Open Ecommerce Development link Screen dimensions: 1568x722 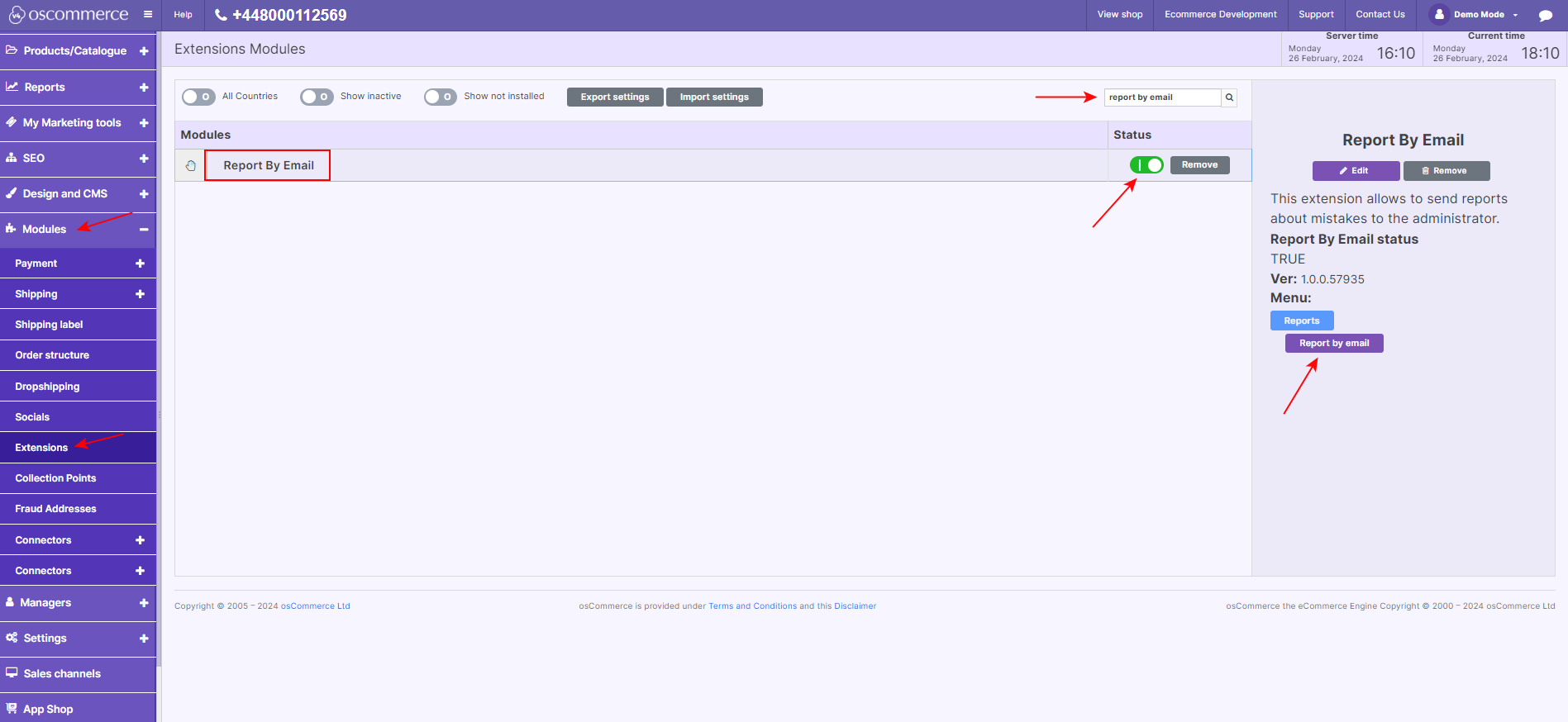click(x=1221, y=15)
